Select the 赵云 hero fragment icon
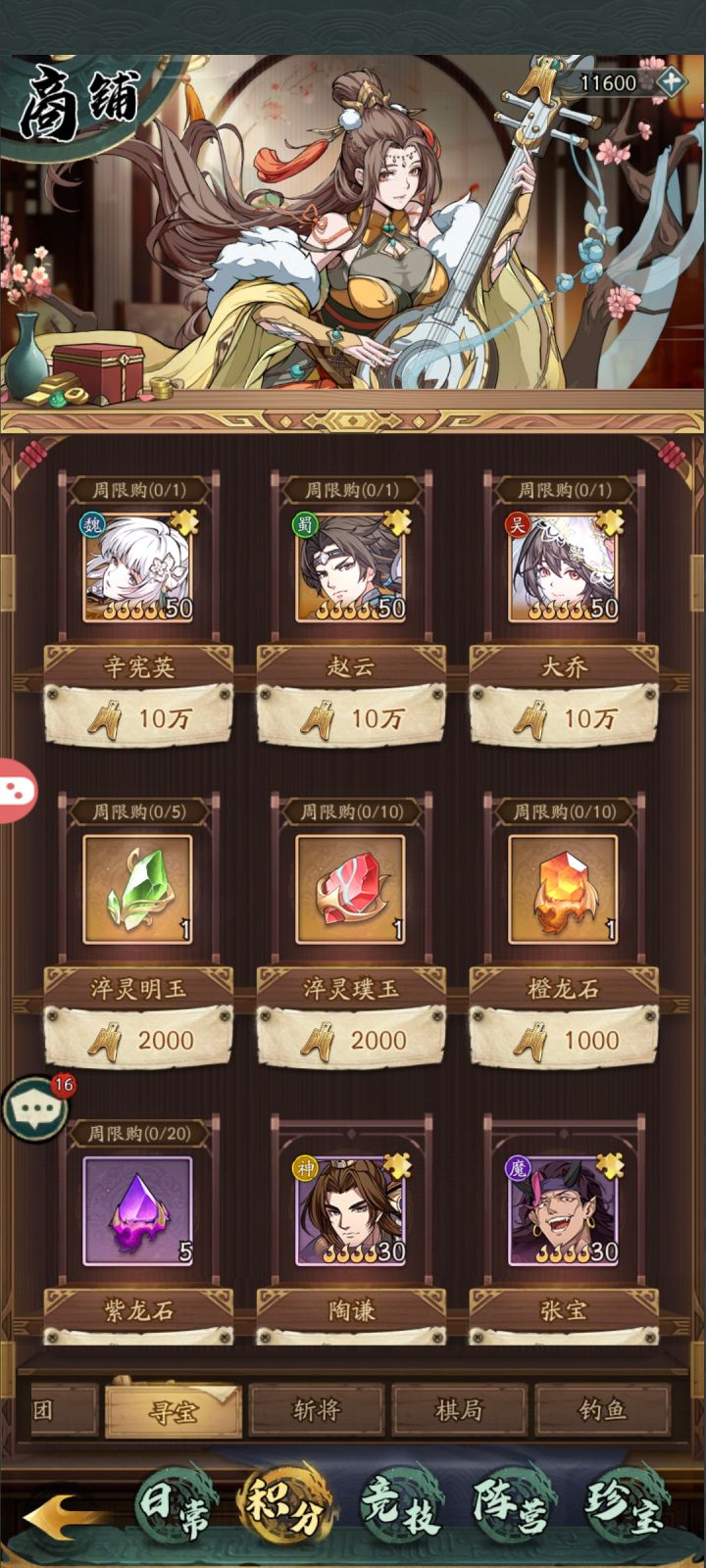The width and height of the screenshot is (706, 1568). coord(351,568)
